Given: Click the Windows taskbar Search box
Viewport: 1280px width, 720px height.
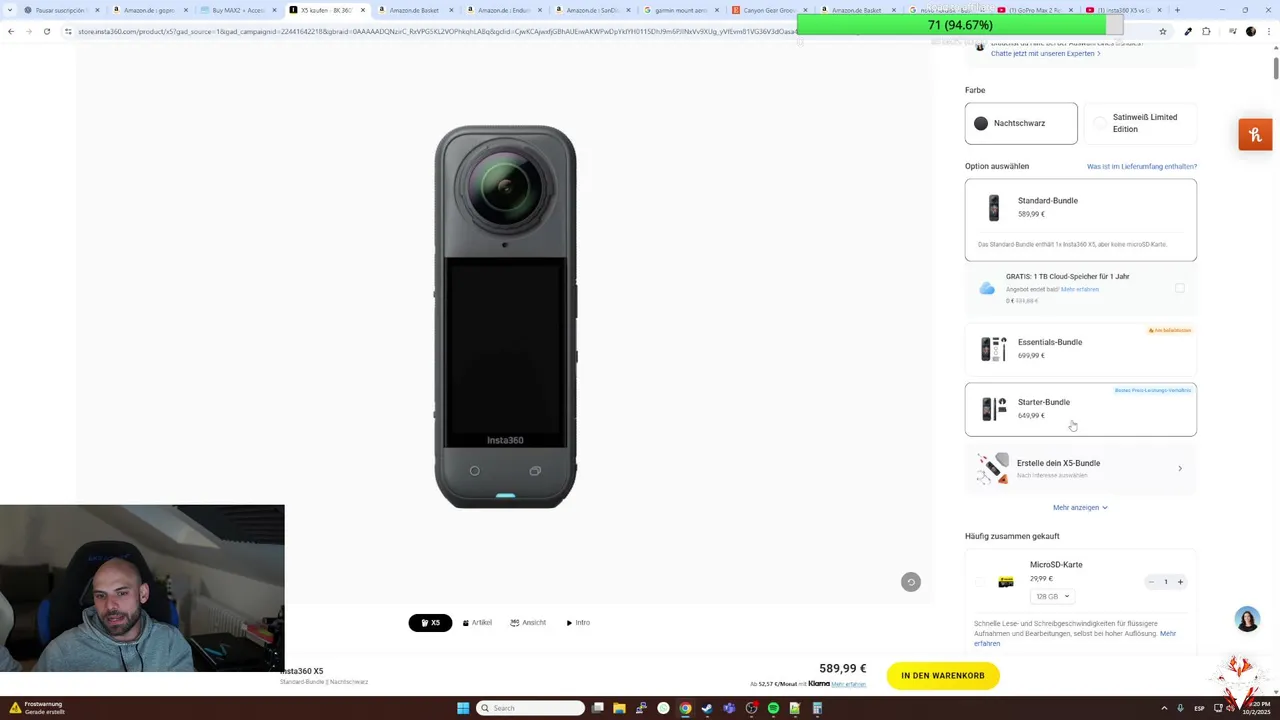Looking at the screenshot, I should pos(530,708).
